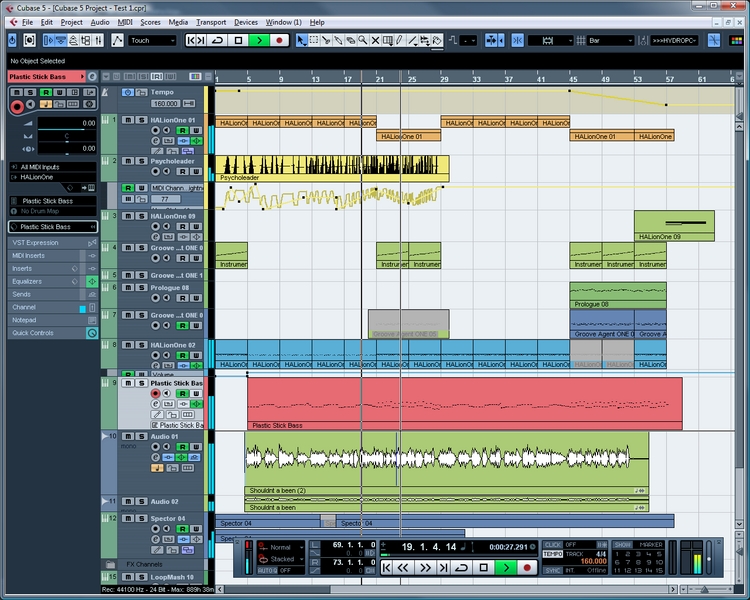Solo the Spector 04 track
The height and width of the screenshot is (600, 750).
coord(142,519)
